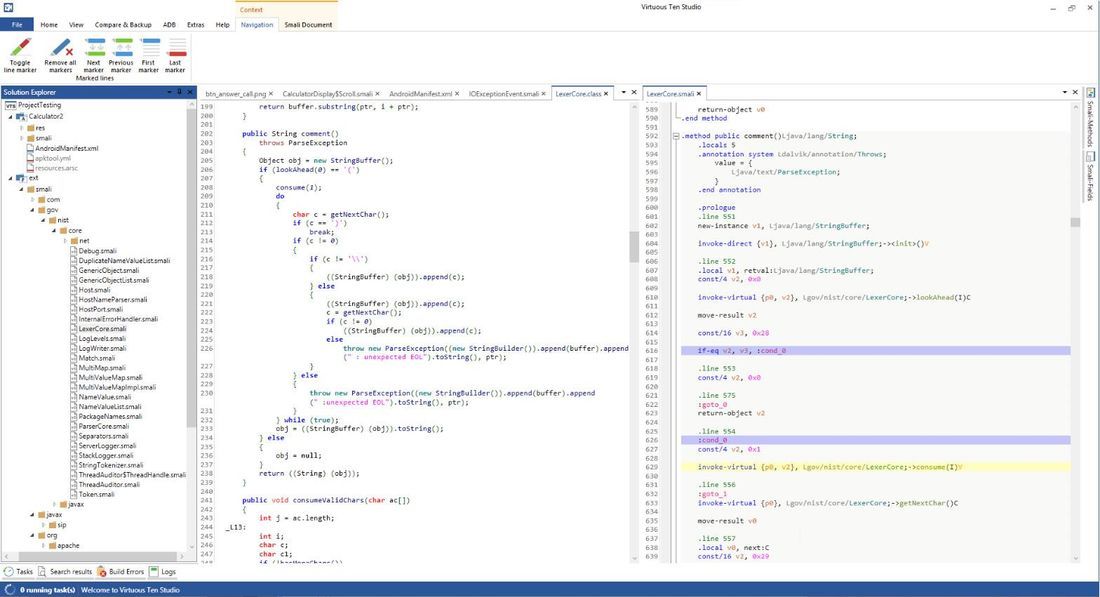Pin the Solution Explorer panel

click(x=180, y=92)
